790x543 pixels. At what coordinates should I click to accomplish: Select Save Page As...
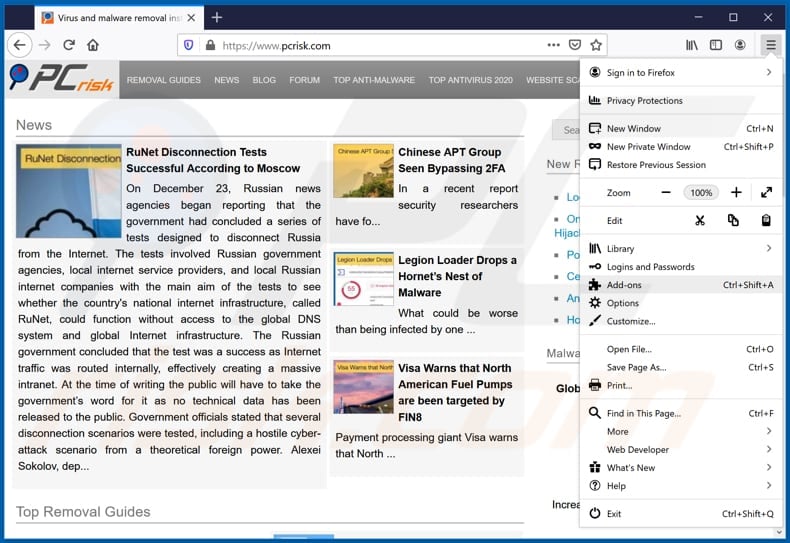681,367
